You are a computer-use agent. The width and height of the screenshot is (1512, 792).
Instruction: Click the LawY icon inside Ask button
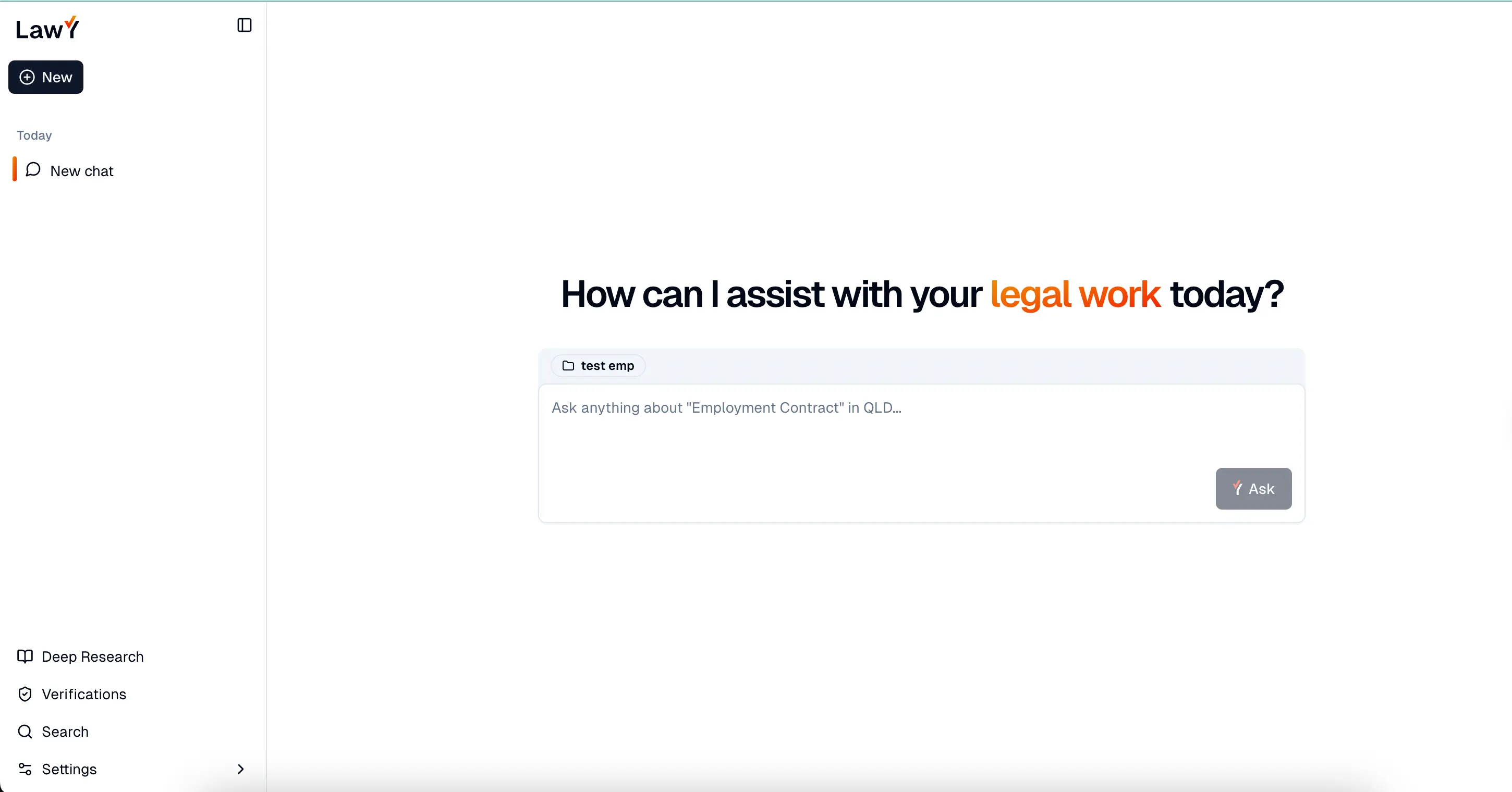(x=1237, y=489)
